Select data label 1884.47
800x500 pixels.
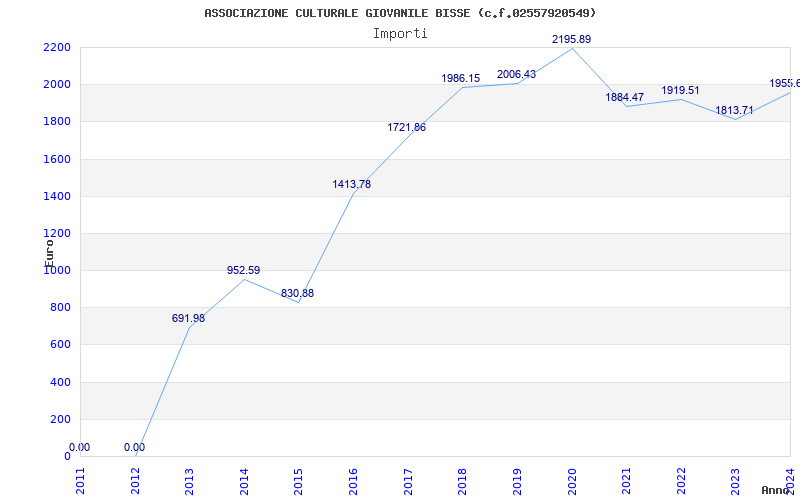pyautogui.click(x=624, y=97)
